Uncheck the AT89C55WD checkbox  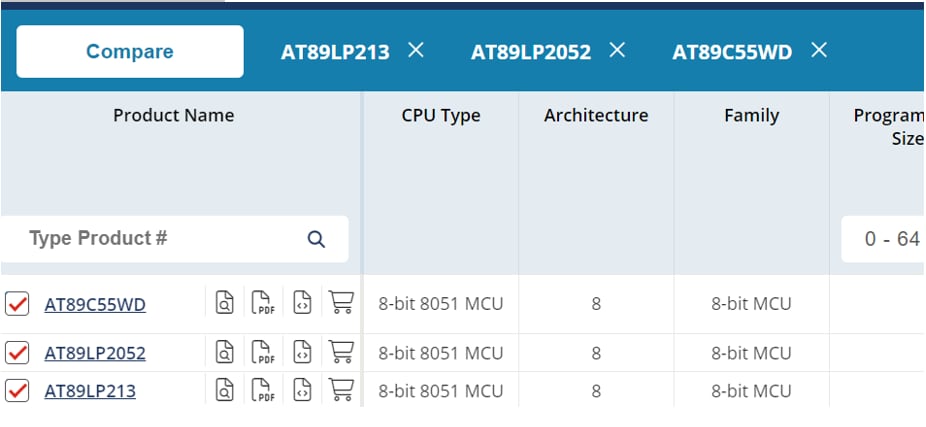pyautogui.click(x=17, y=304)
